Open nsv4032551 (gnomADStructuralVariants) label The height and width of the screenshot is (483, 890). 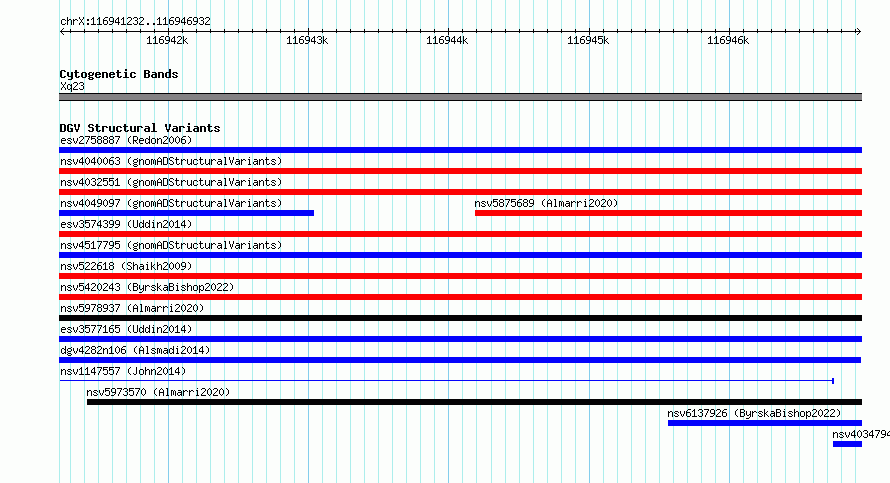tap(171, 182)
